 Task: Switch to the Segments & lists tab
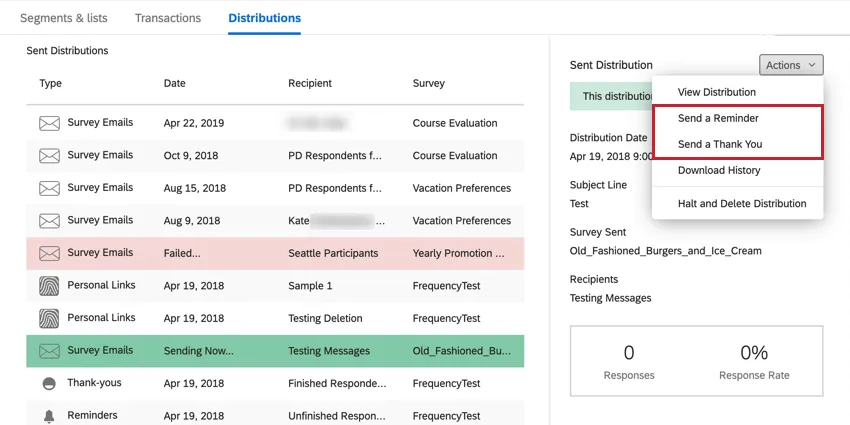pos(64,18)
